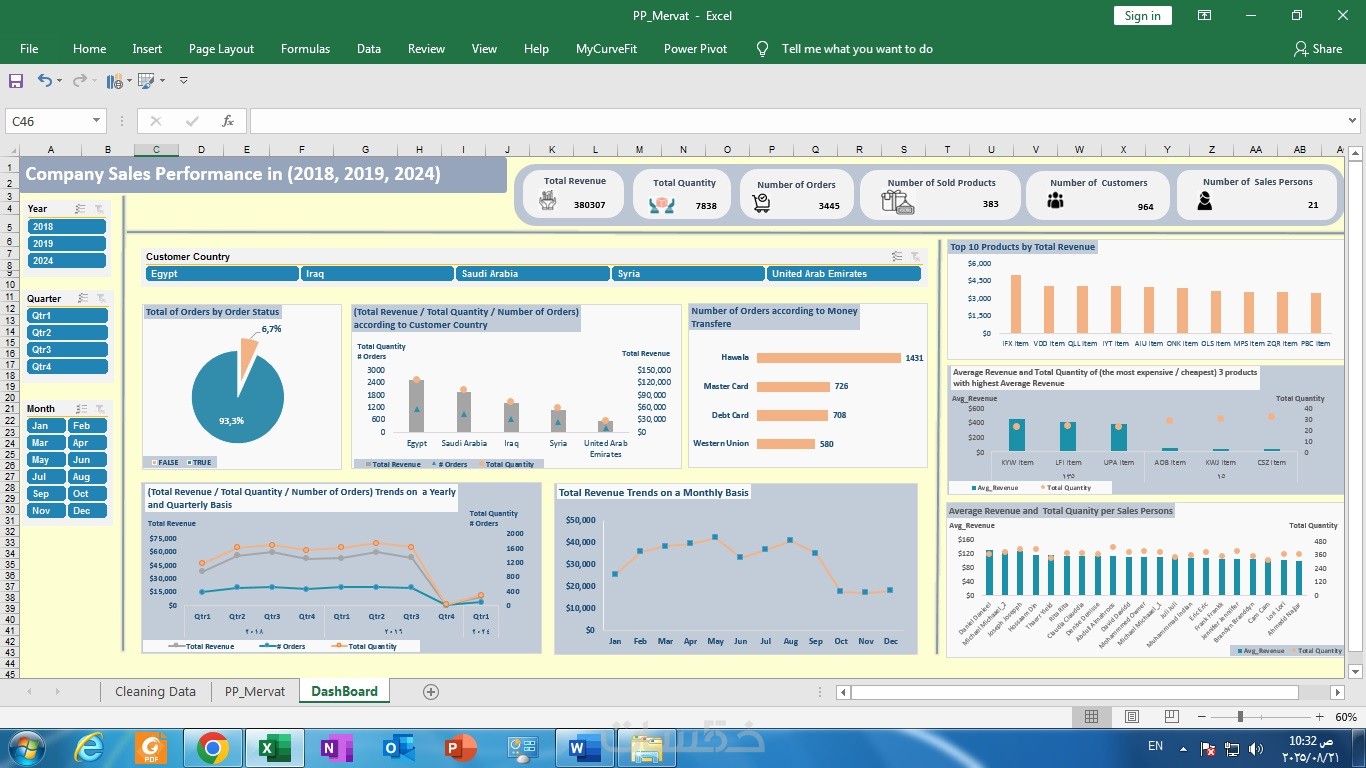The width and height of the screenshot is (1366, 768).
Task: Open Outlook from the taskbar
Action: (399, 748)
